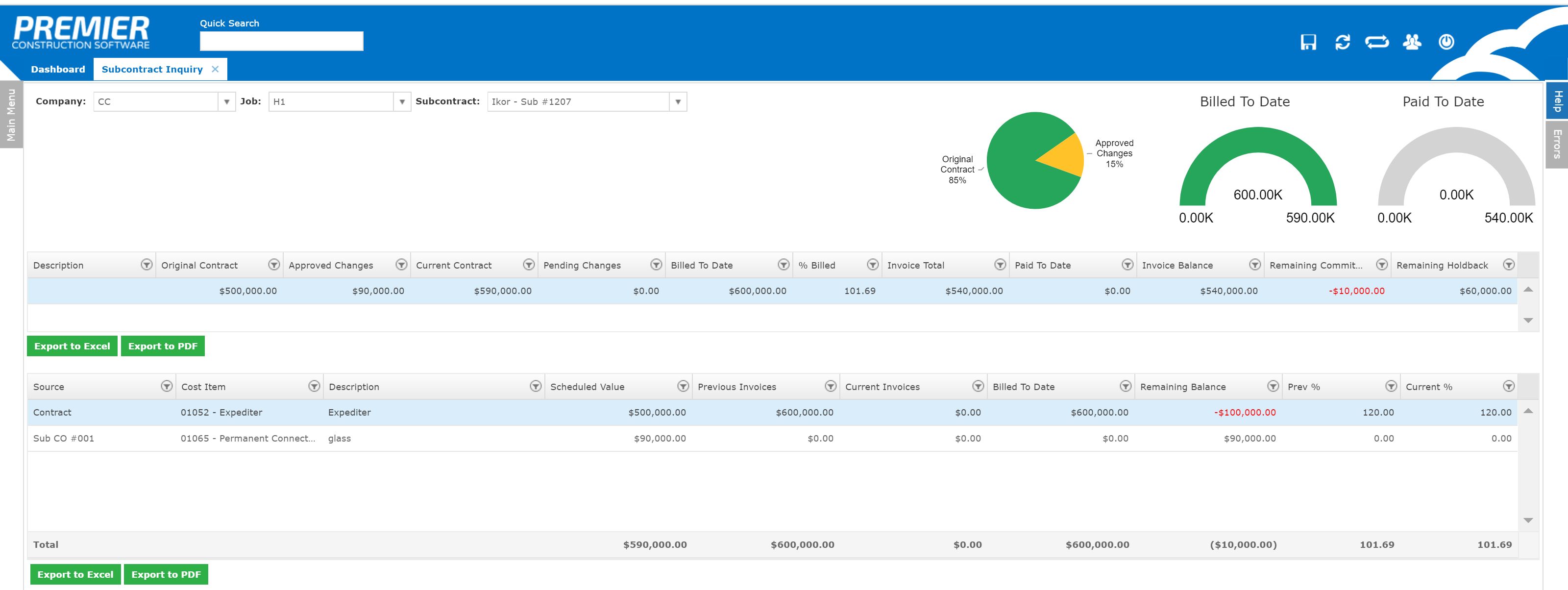
Task: Switch to the Dashboard tab
Action: 58,70
